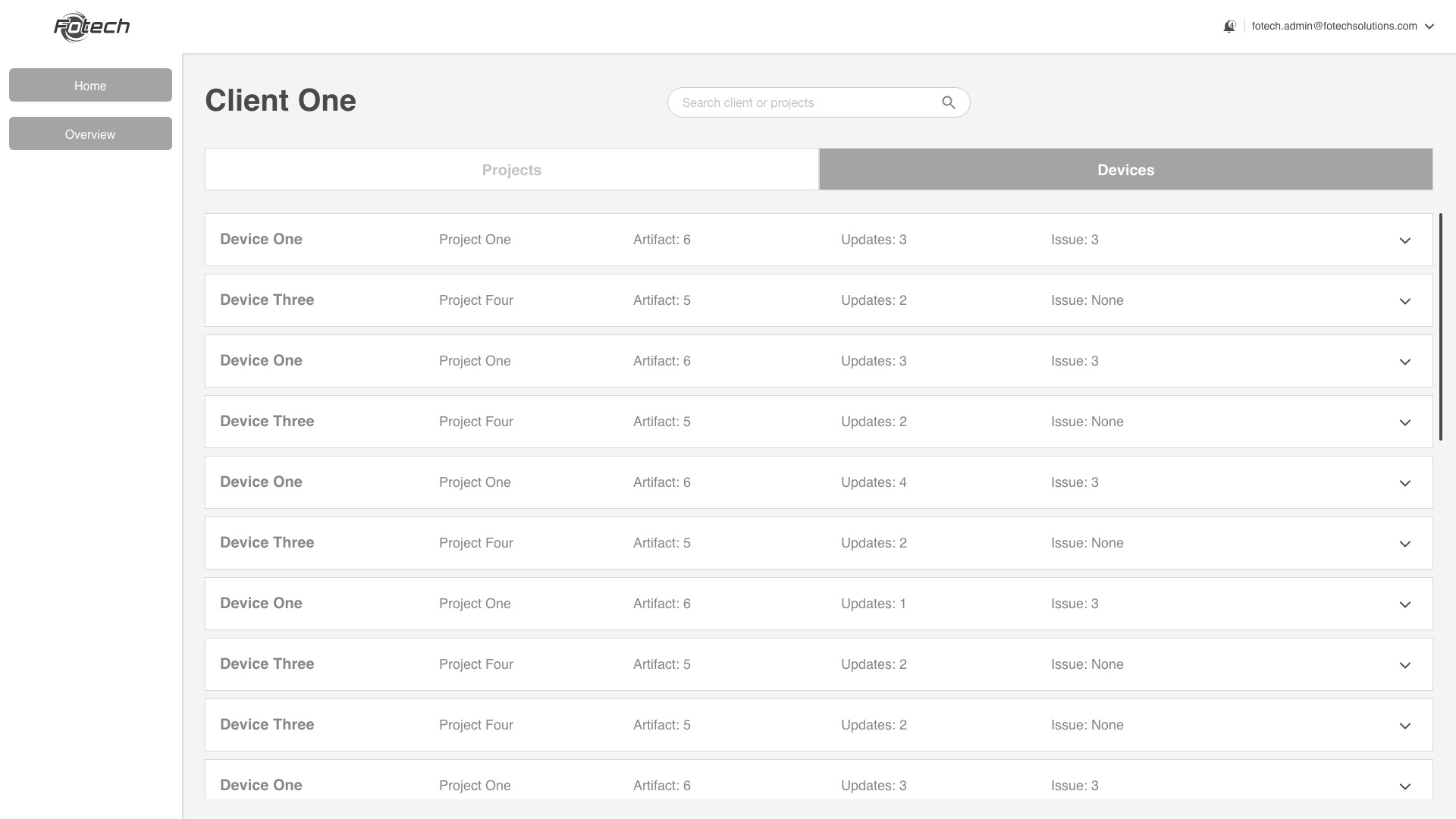1456x819 pixels.
Task: Expand the ninth row's Device Three chevron
Action: [x=1404, y=726]
